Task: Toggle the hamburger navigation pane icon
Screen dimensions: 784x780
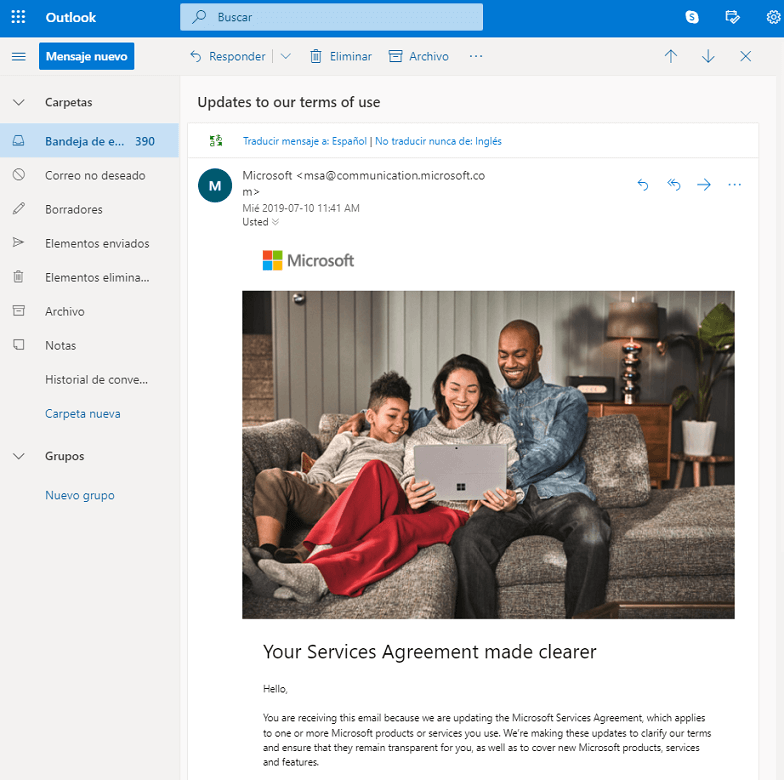Action: point(18,56)
